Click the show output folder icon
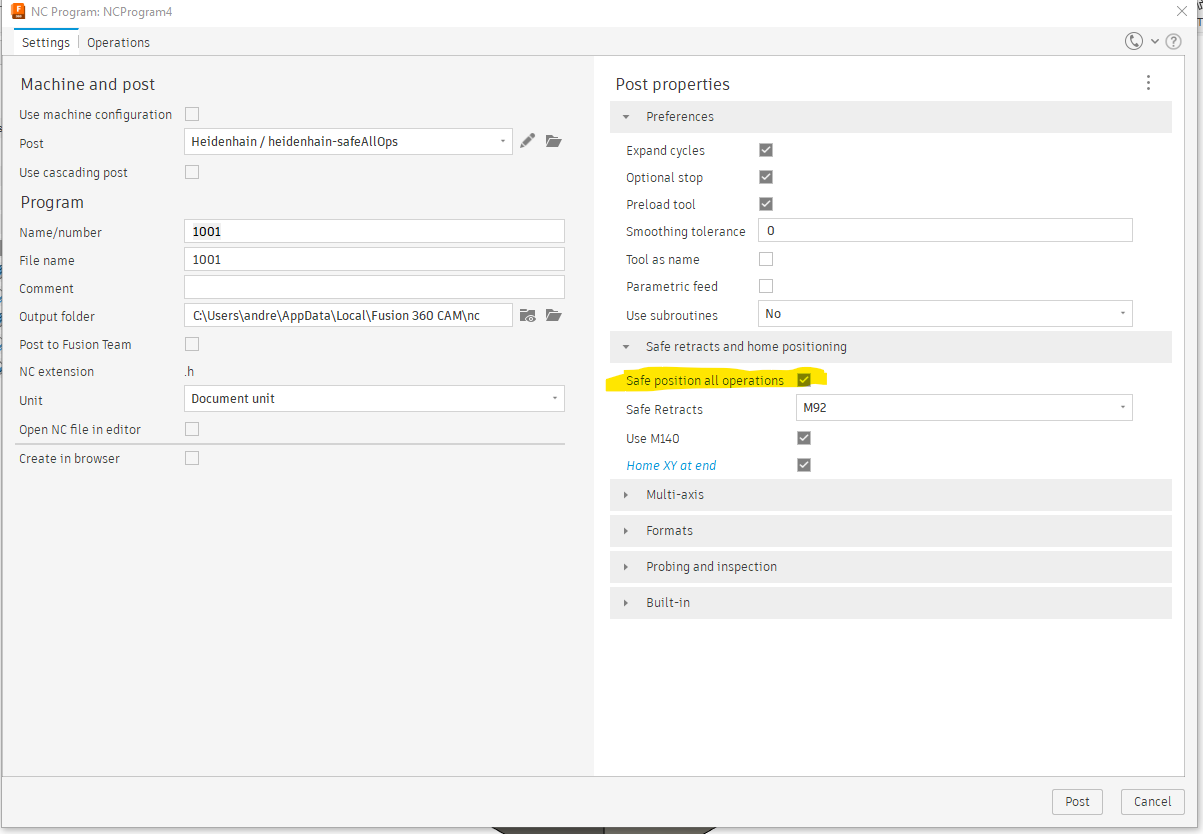The height and width of the screenshot is (834, 1203). (x=528, y=316)
